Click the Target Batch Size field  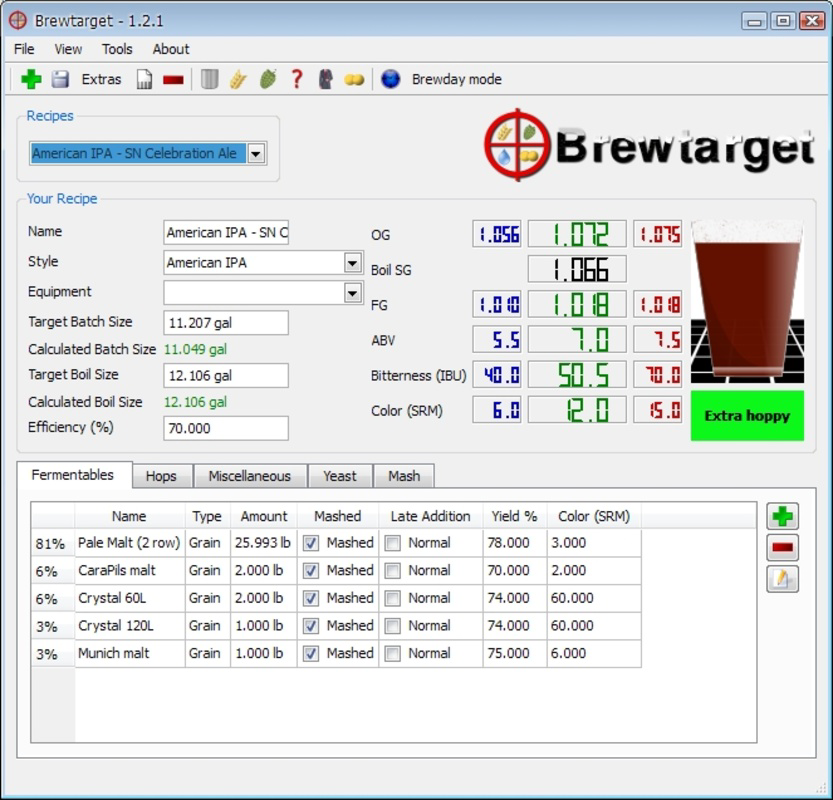coord(226,323)
